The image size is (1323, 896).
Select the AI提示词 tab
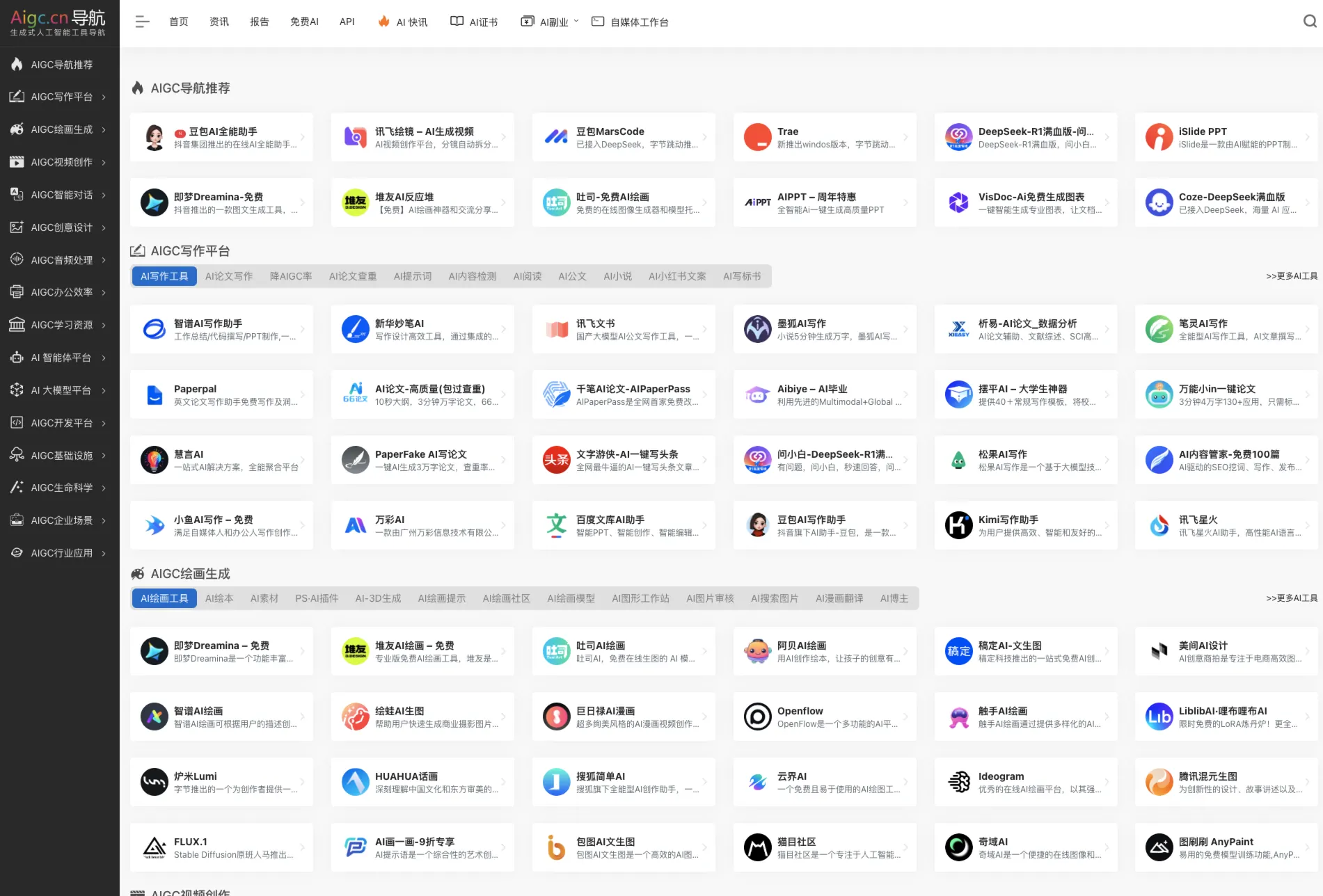click(413, 276)
